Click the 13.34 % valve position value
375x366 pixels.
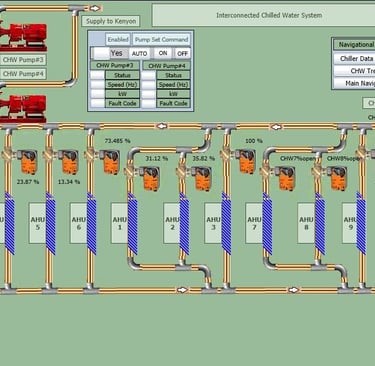click(69, 182)
